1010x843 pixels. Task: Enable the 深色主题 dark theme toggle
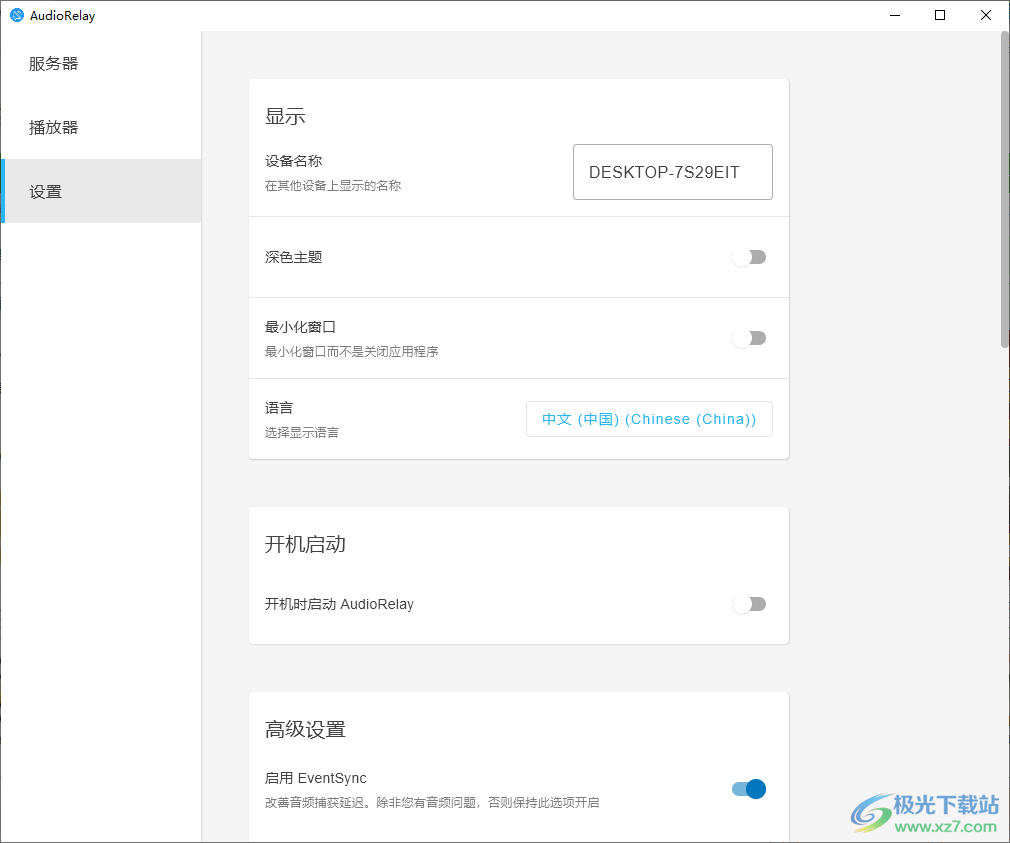[748, 257]
